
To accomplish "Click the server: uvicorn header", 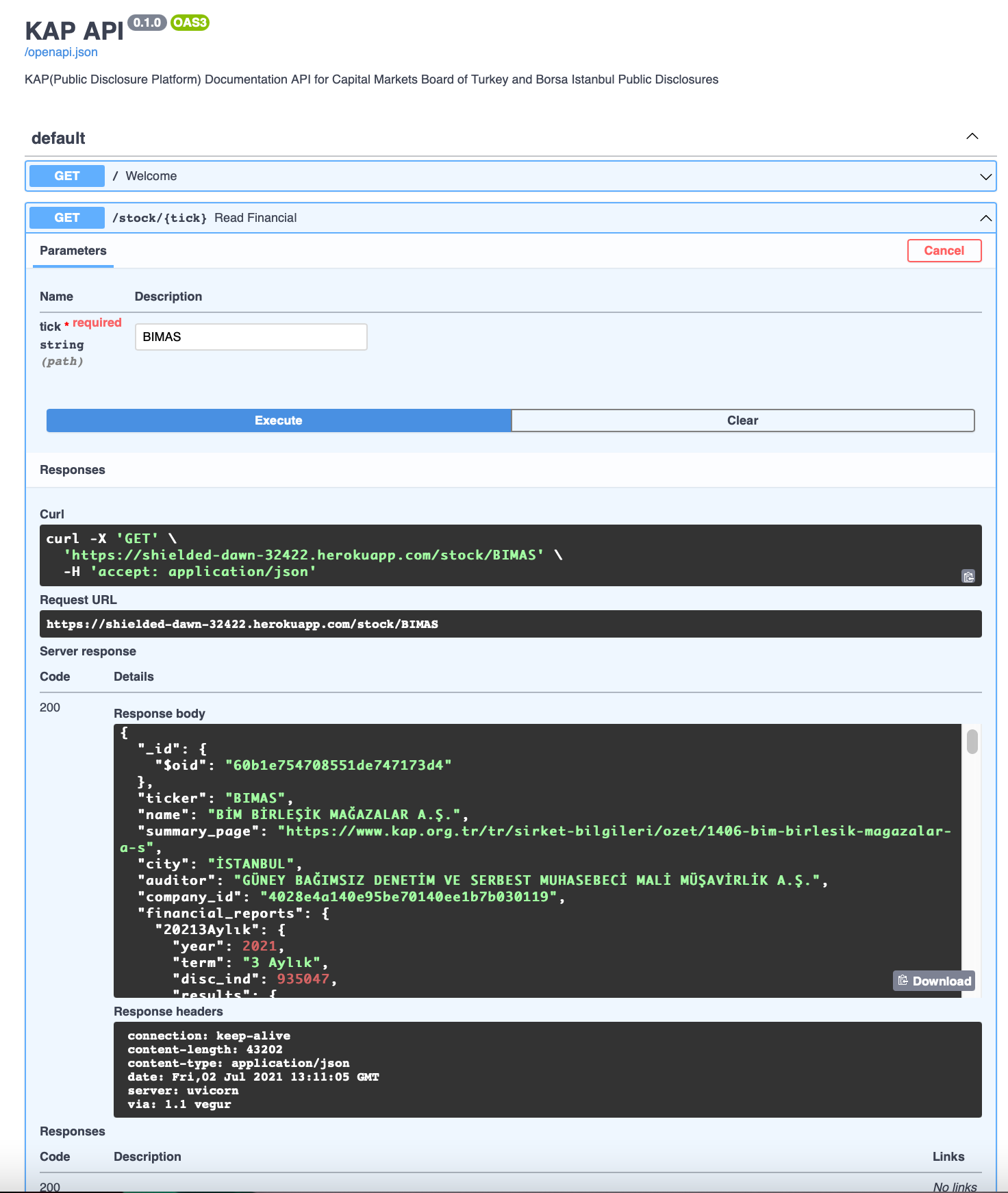I will 183,1090.
